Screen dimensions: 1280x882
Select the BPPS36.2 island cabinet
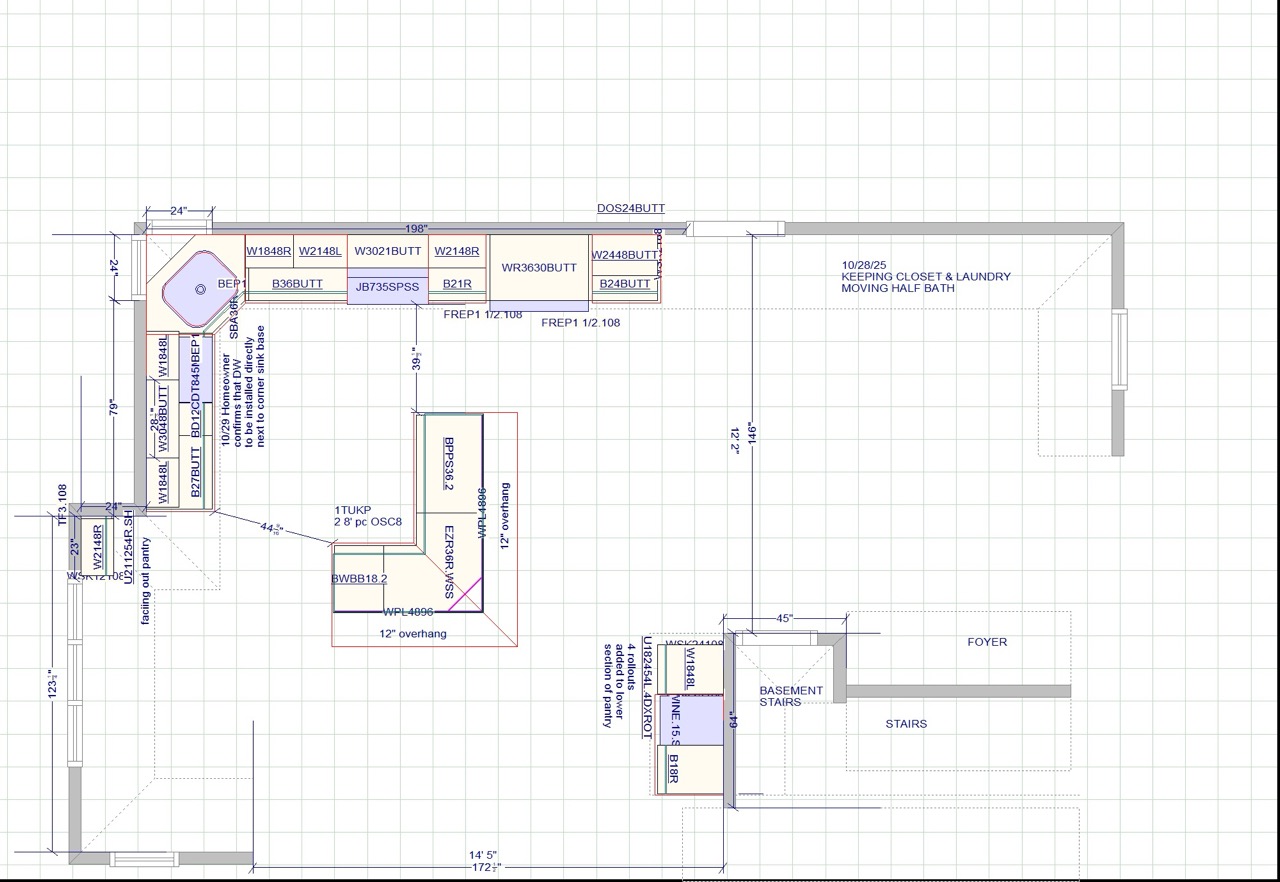pyautogui.click(x=450, y=462)
